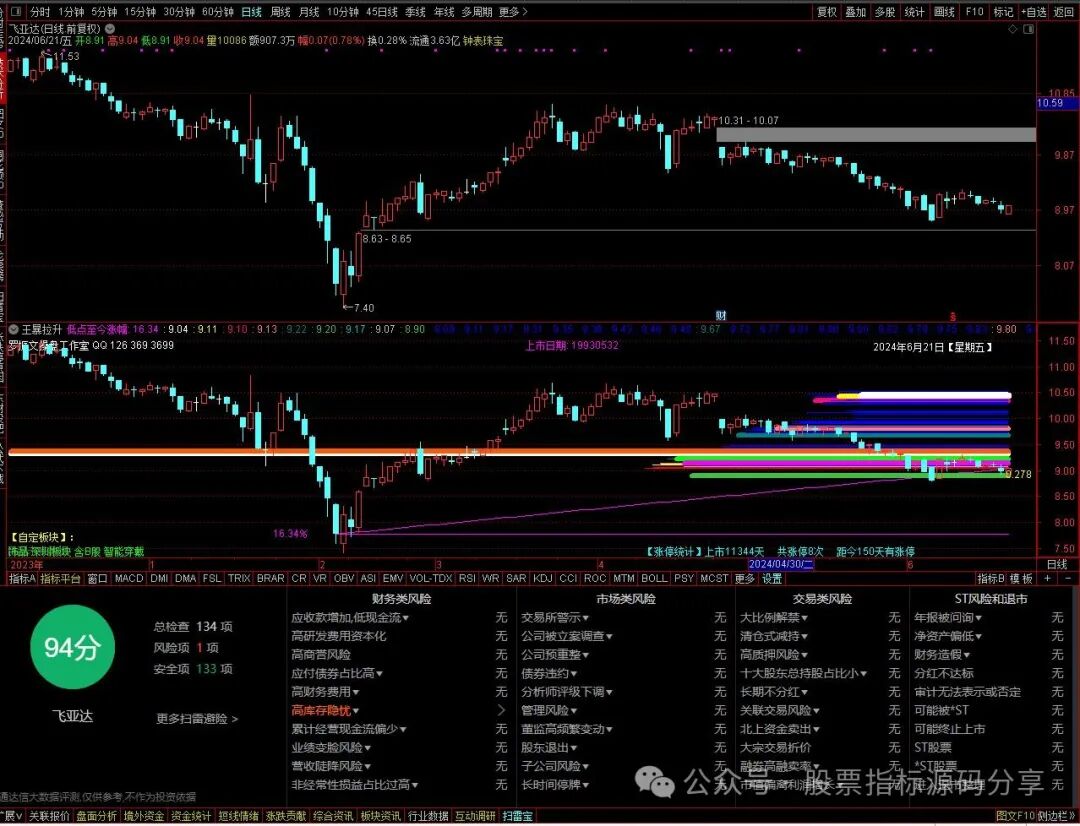Image resolution: width=1080 pixels, height=826 pixels.
Task: Open 图文F10 at bottom right
Action: point(1014,816)
